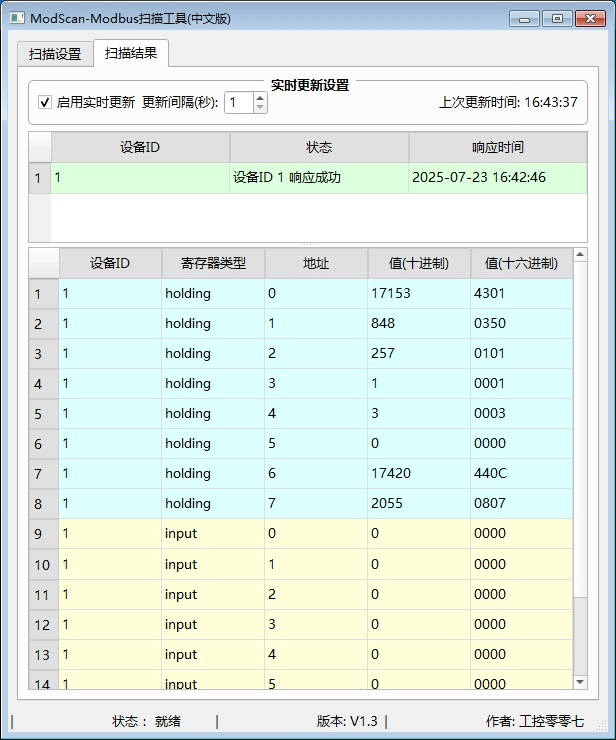Click the ModScan app icon in title bar

tap(17, 18)
